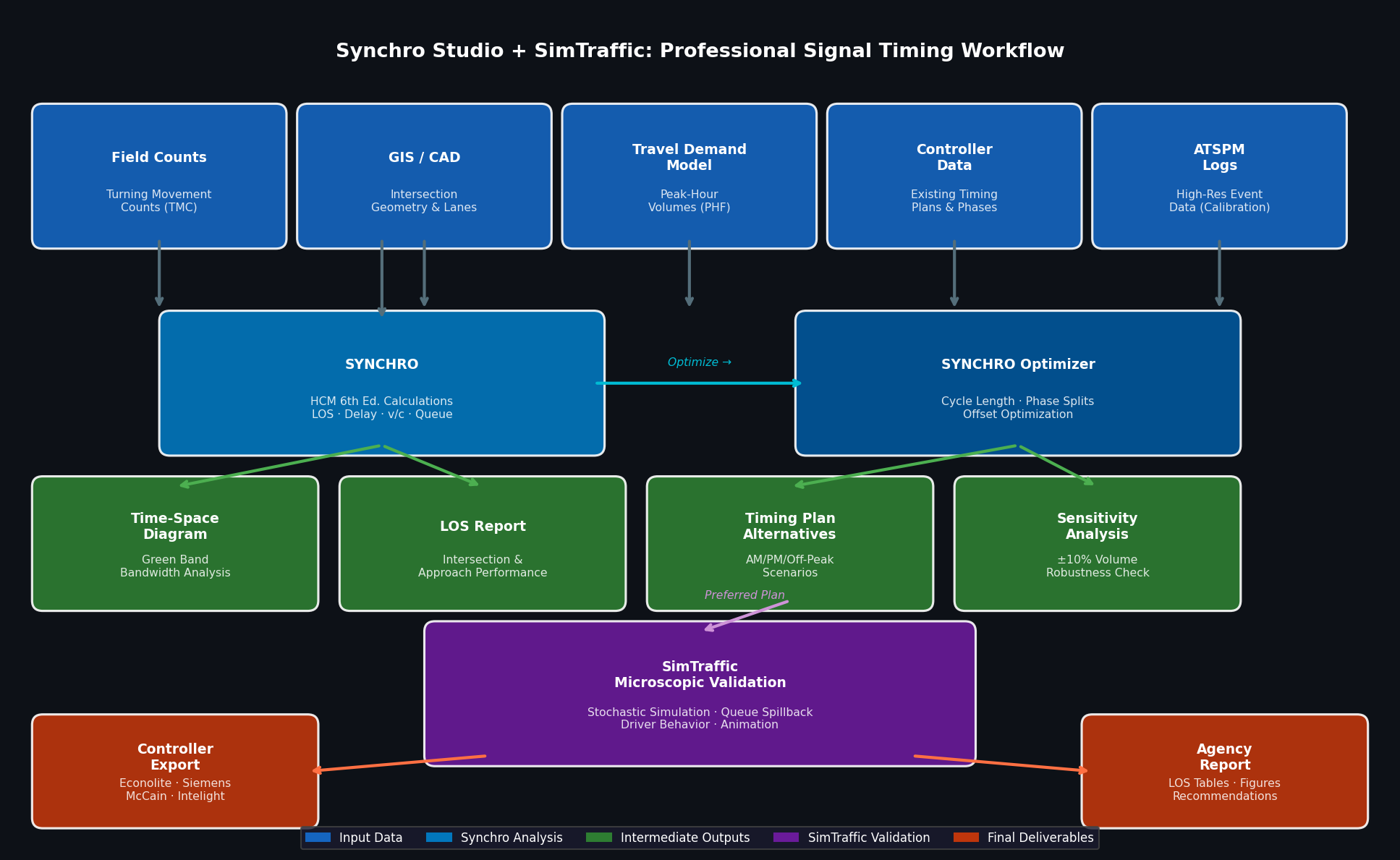1400x860 pixels.
Task: Click the 'Input Data' legend label
Action: coord(371,838)
